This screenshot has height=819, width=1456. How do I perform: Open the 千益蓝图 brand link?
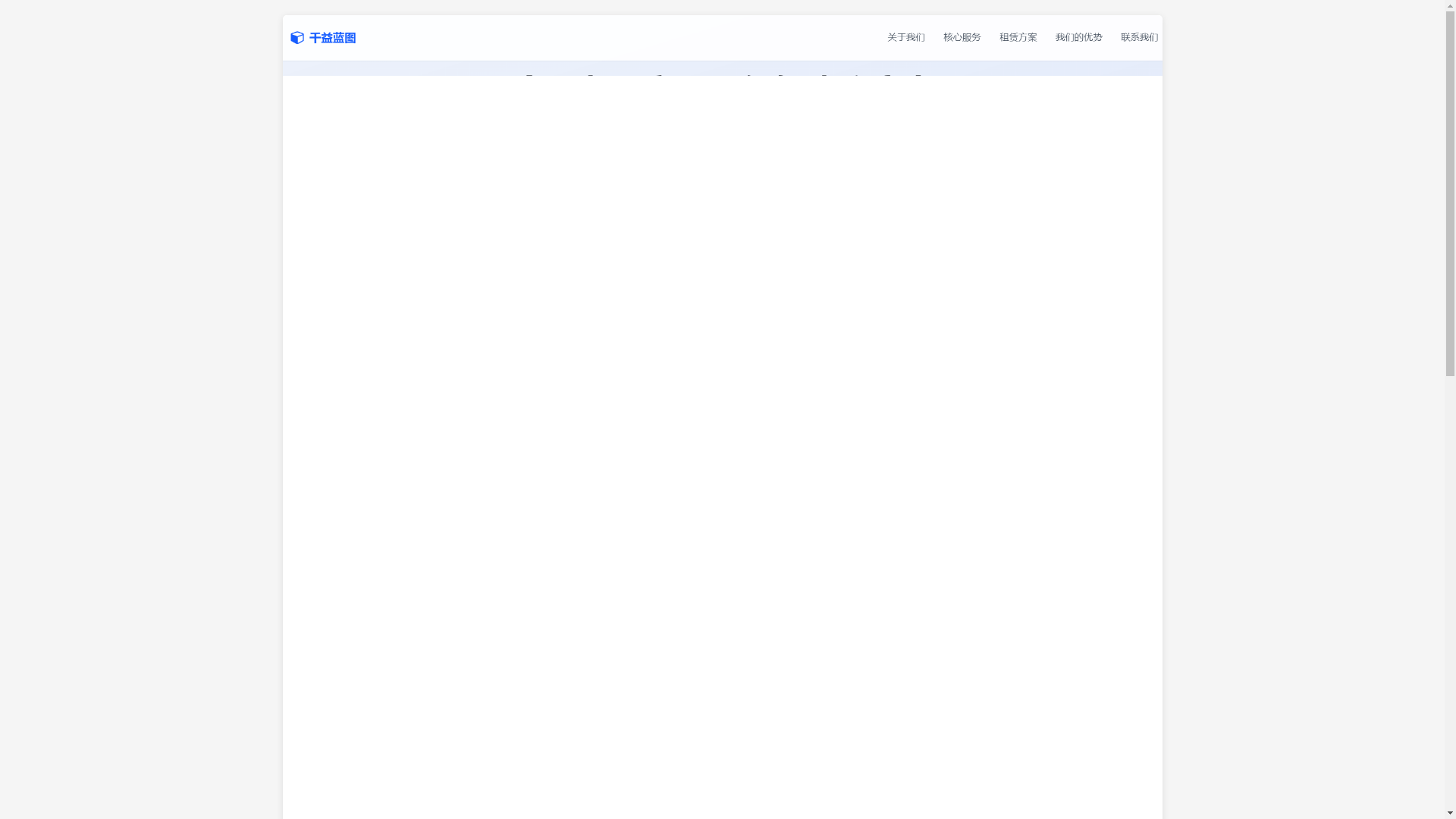[323, 38]
